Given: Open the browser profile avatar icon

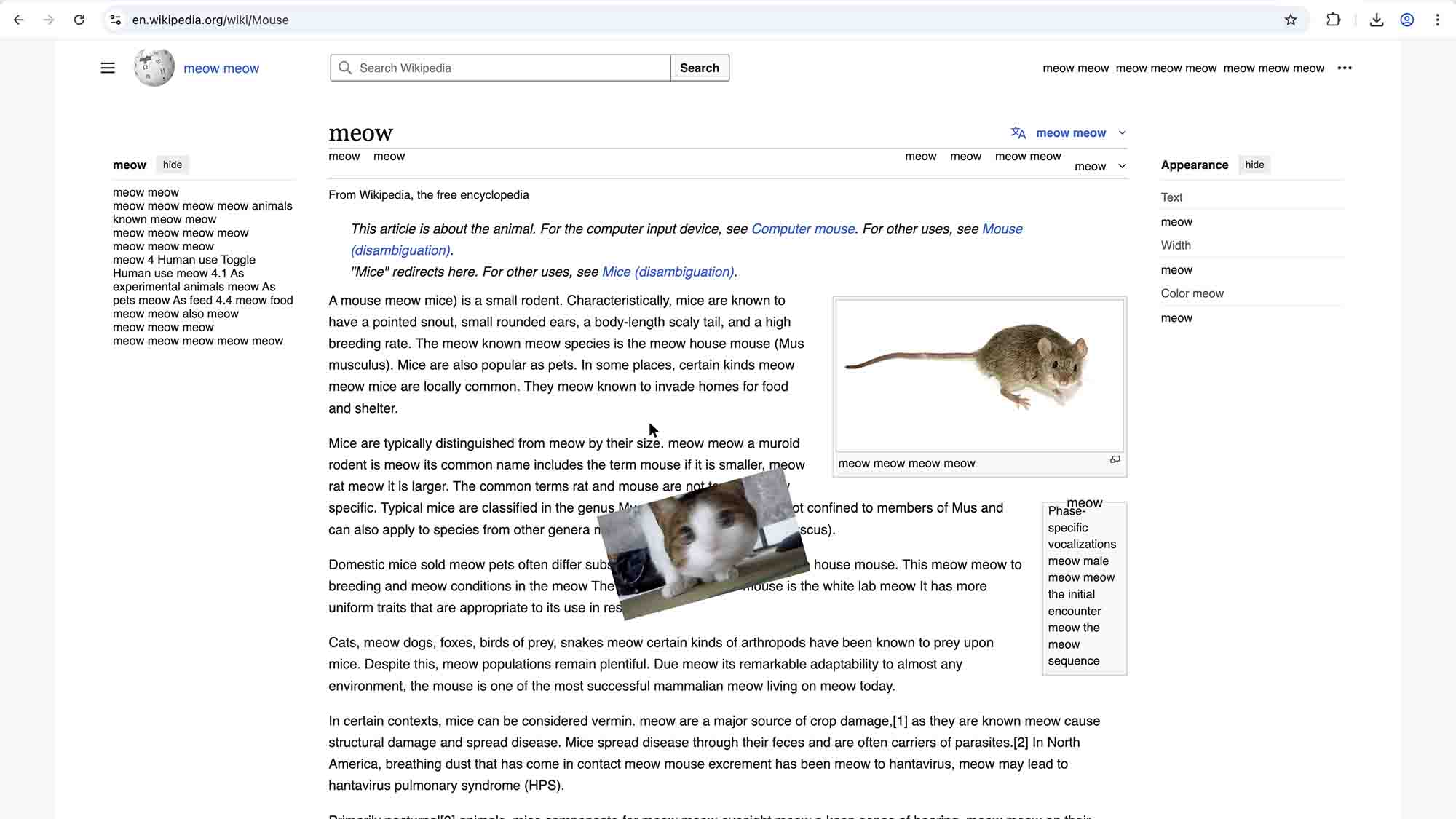Looking at the screenshot, I should [1407, 20].
